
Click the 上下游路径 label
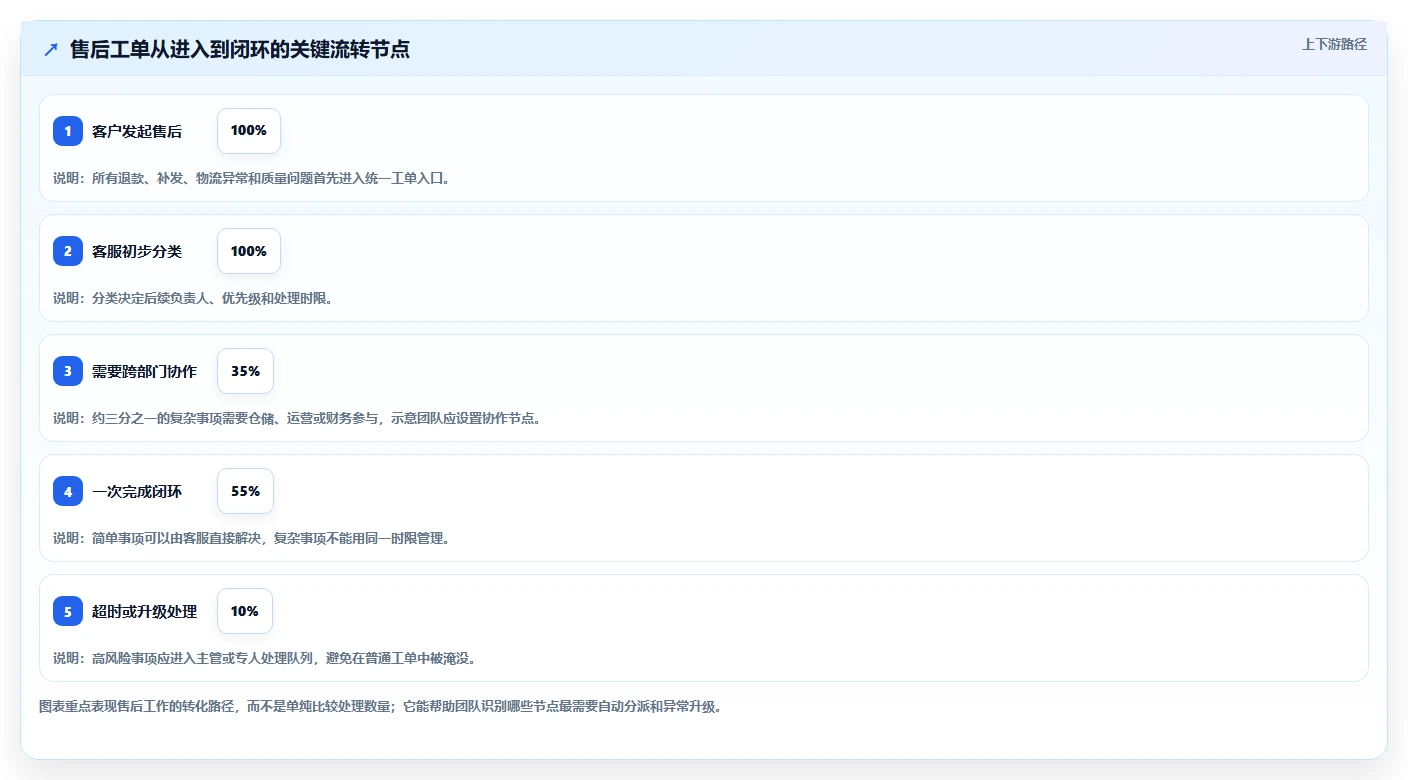coord(1334,44)
